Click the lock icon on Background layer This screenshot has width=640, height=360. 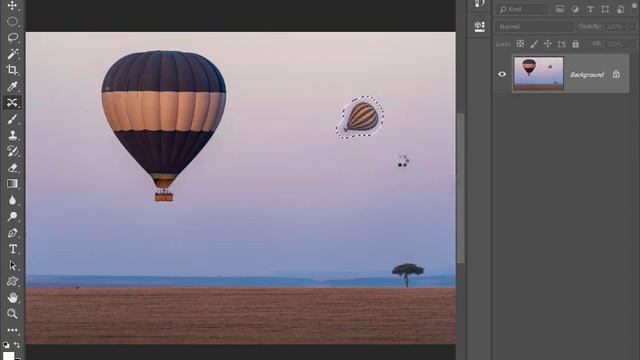[x=616, y=74]
